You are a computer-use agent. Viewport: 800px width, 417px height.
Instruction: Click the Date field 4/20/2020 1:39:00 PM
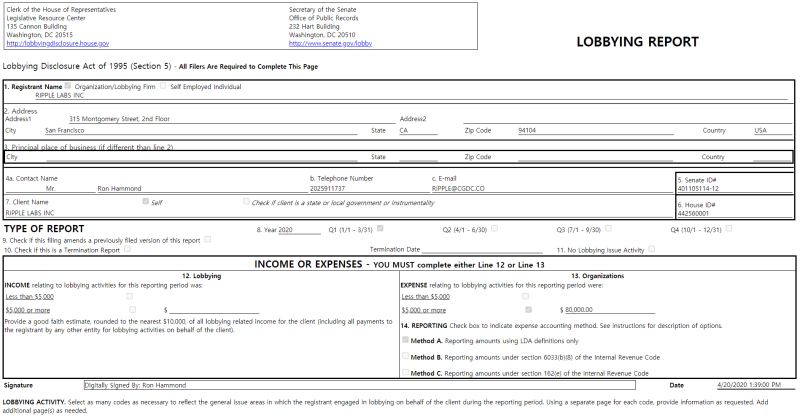tap(756, 385)
